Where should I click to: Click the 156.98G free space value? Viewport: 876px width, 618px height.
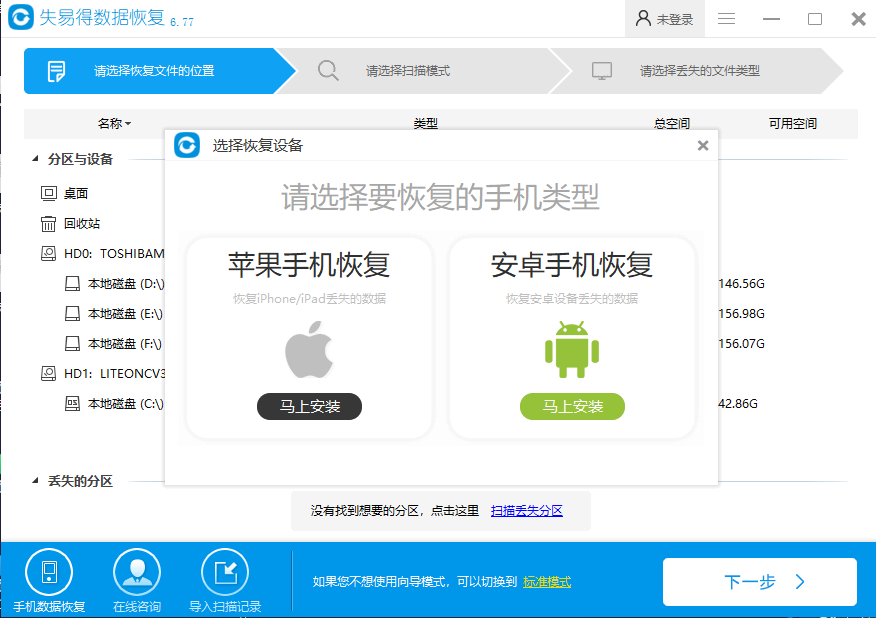click(x=741, y=314)
